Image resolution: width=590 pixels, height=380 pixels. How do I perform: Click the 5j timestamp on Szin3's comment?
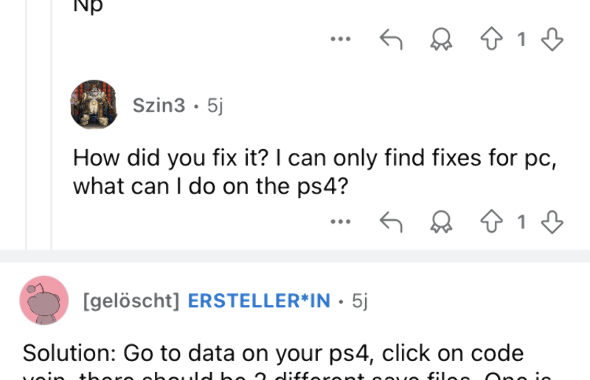[215, 105]
